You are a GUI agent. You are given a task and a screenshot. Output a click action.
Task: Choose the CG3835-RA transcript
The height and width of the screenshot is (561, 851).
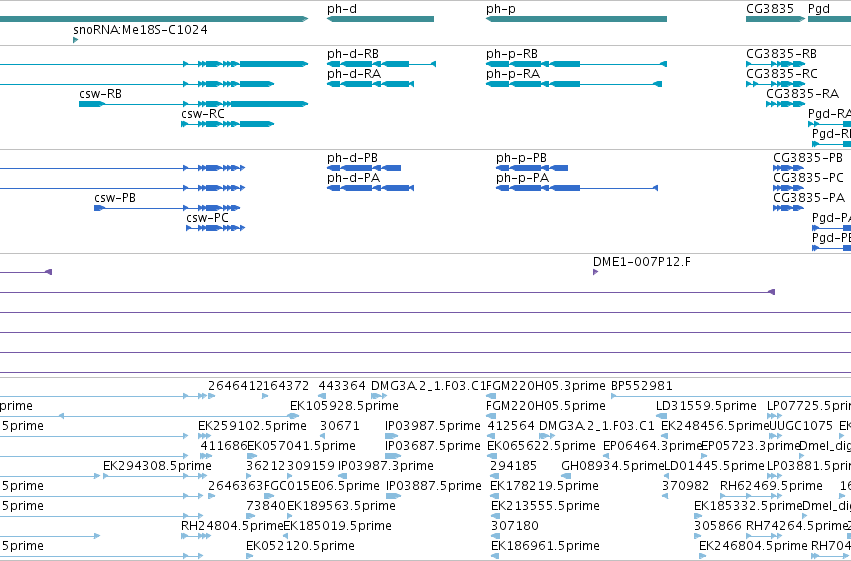[x=802, y=94]
